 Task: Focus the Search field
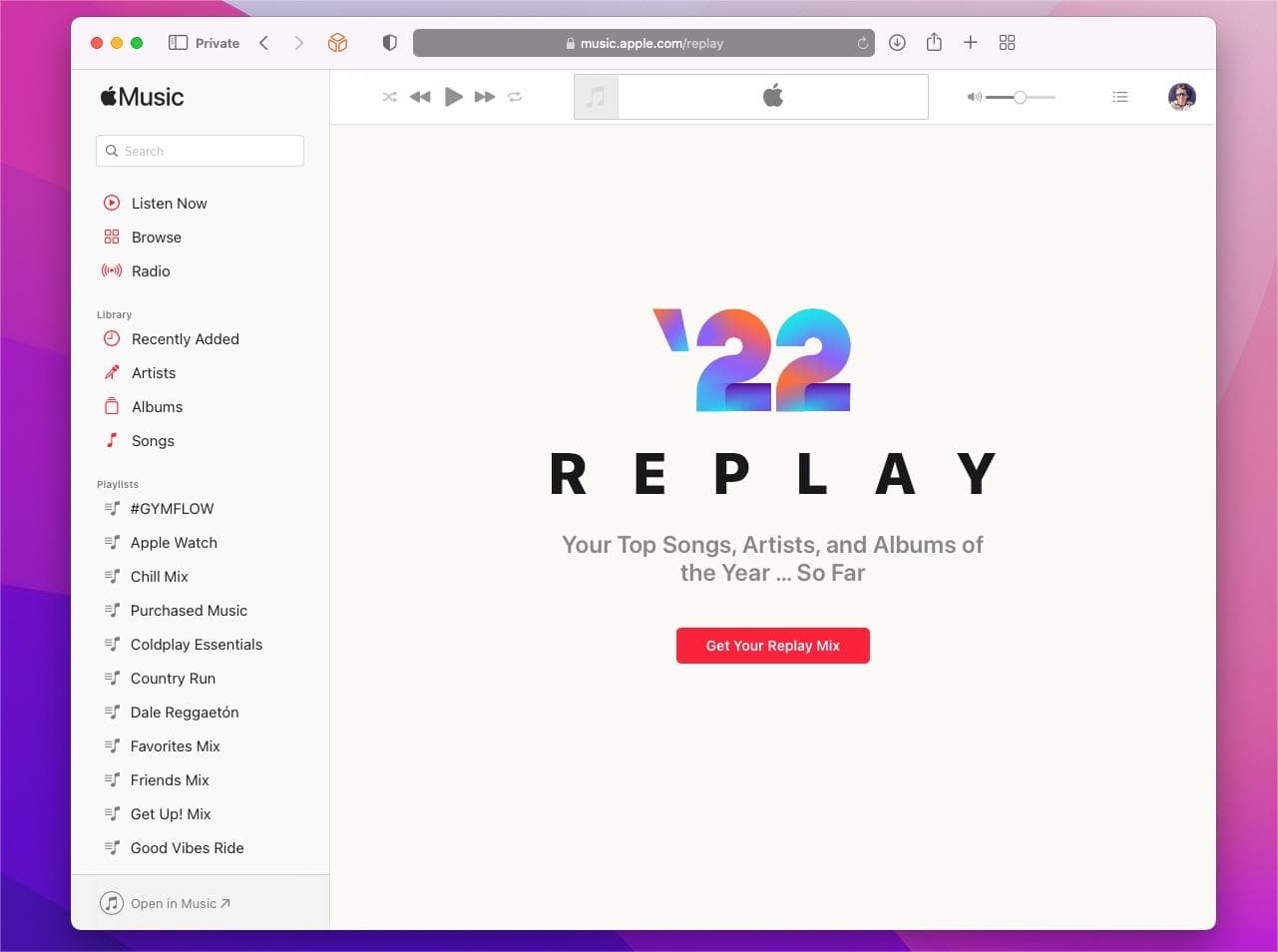click(x=200, y=151)
